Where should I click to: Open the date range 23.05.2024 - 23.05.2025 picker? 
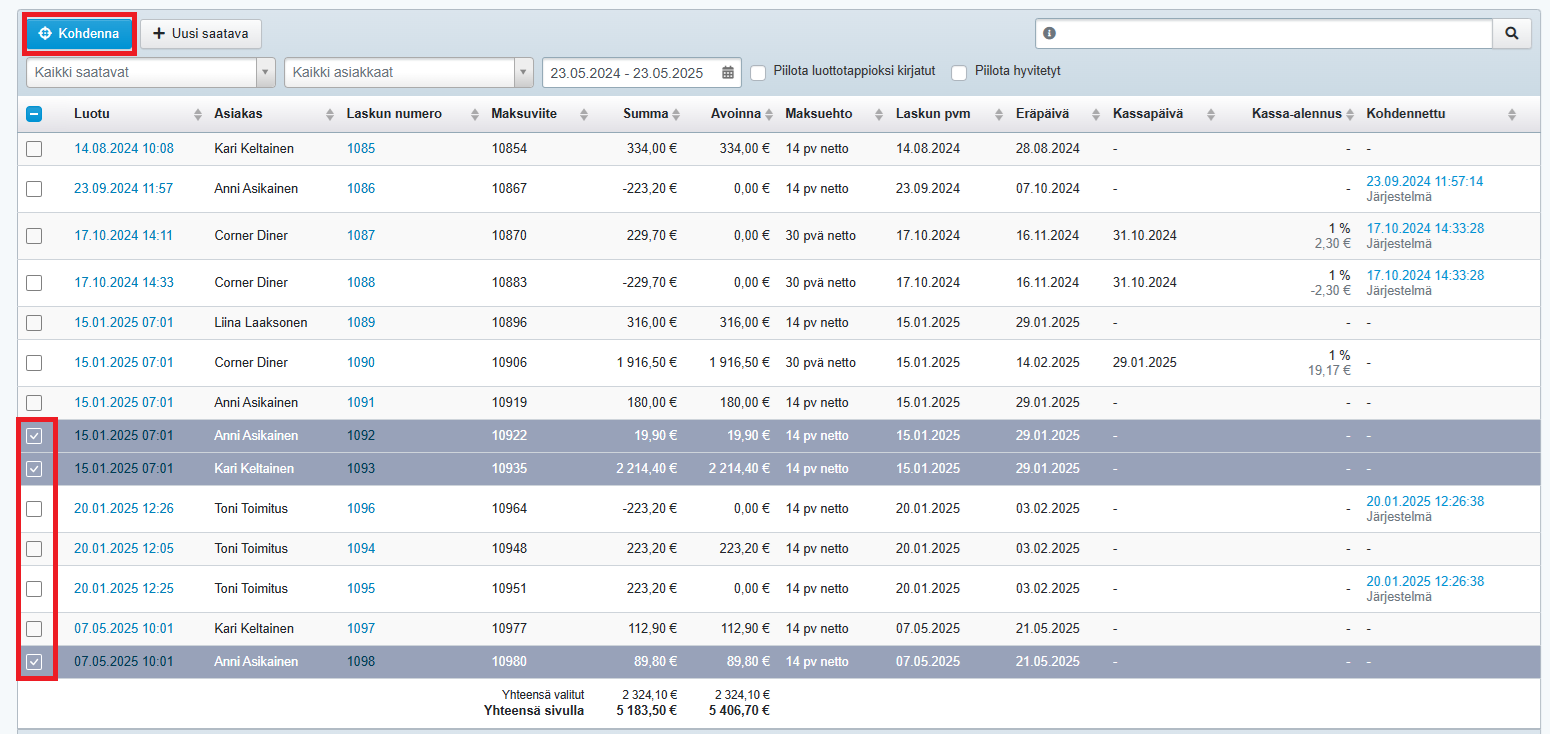pos(630,73)
